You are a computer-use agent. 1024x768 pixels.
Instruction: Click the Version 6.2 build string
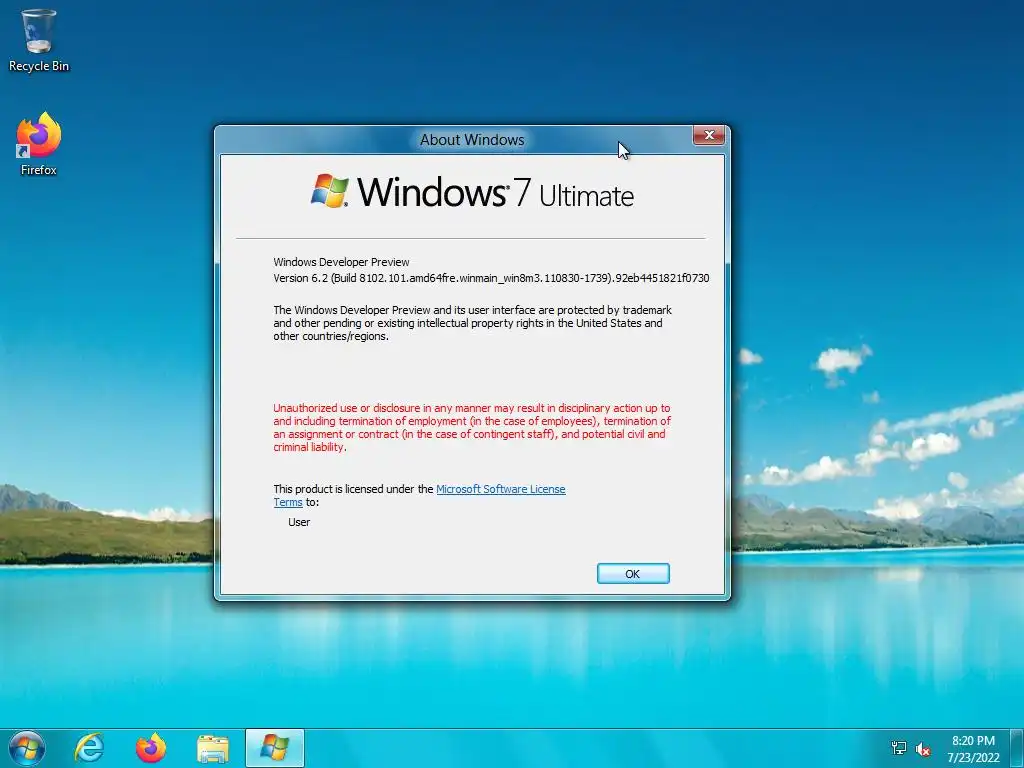coord(491,278)
